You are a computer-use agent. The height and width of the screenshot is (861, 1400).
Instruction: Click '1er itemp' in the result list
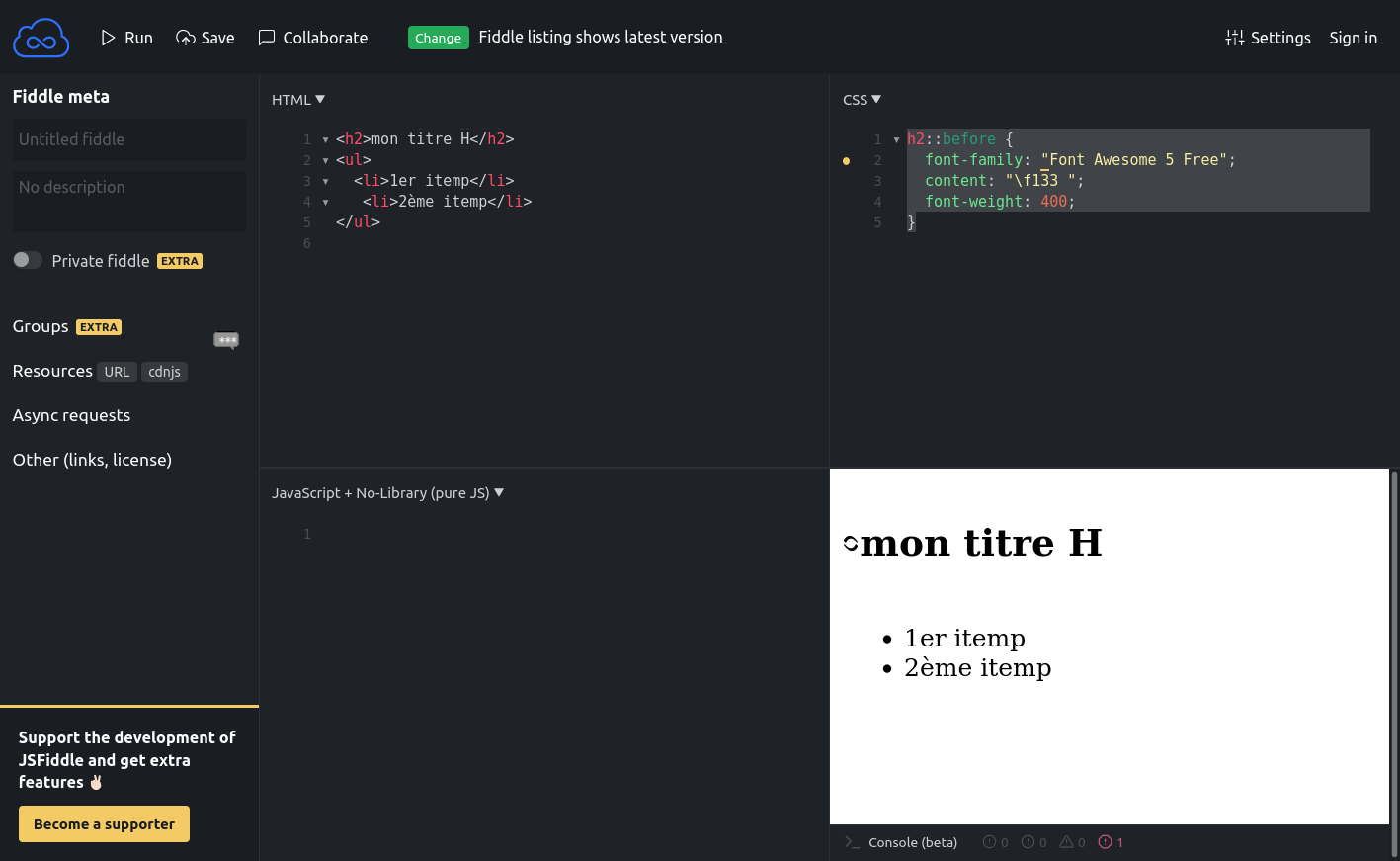pos(964,638)
